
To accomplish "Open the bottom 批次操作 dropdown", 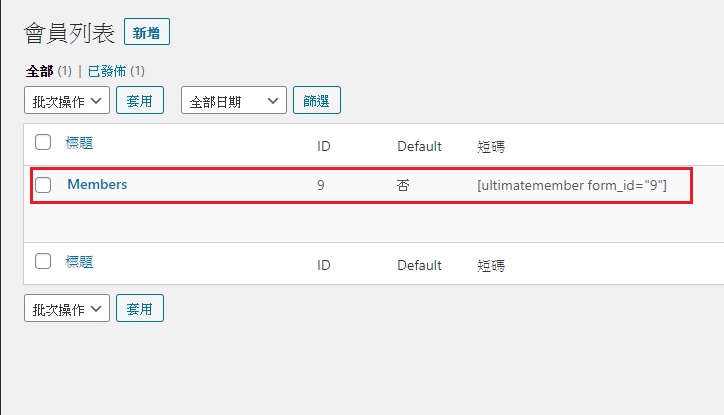I will 67,308.
